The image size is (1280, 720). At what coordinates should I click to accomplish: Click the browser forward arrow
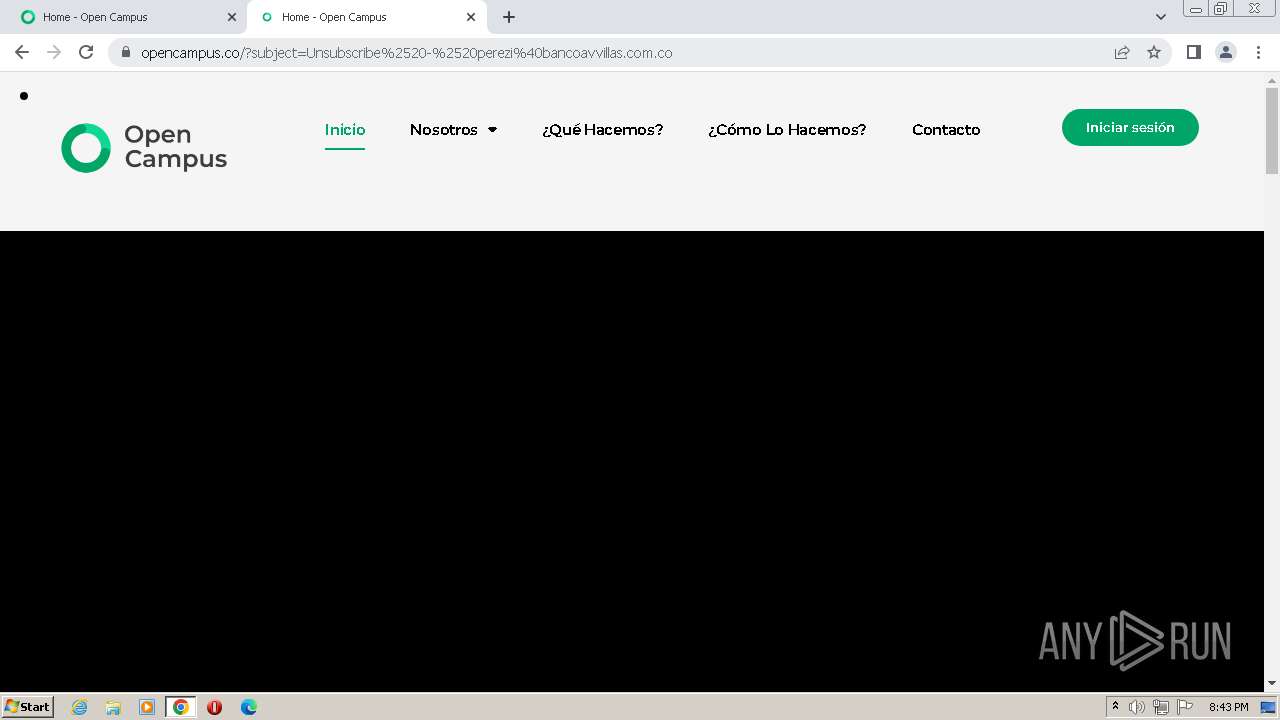pos(54,52)
